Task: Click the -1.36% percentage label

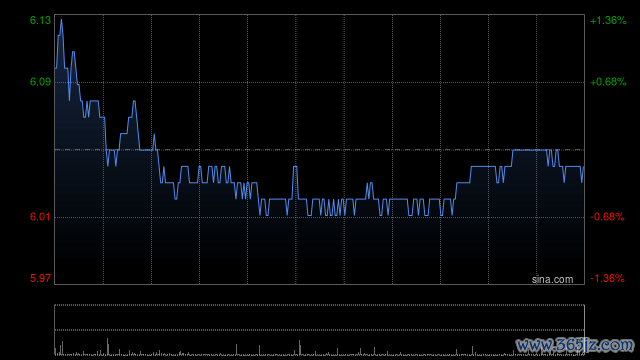Action: [x=607, y=278]
